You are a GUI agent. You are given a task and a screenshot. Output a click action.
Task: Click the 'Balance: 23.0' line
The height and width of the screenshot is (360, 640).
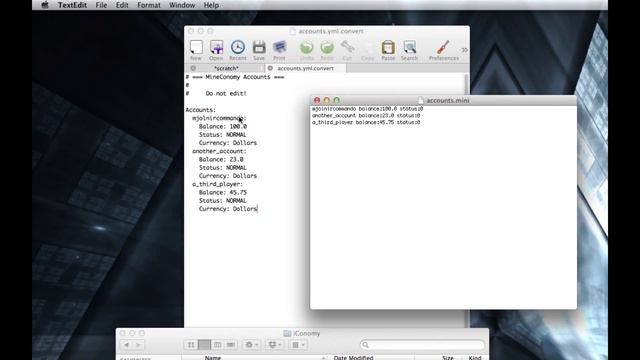[221, 160]
